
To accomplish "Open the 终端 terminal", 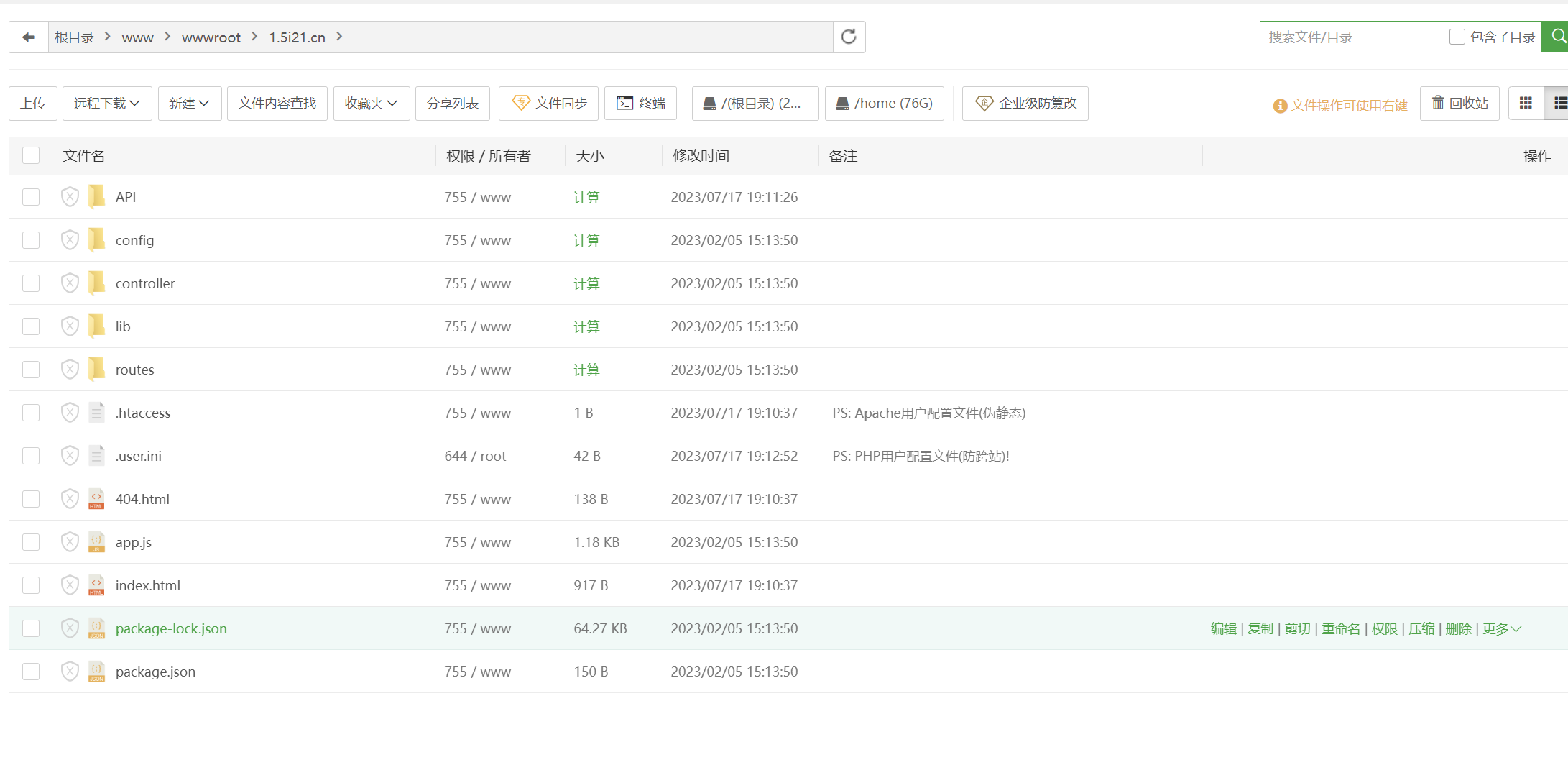I will (x=641, y=104).
